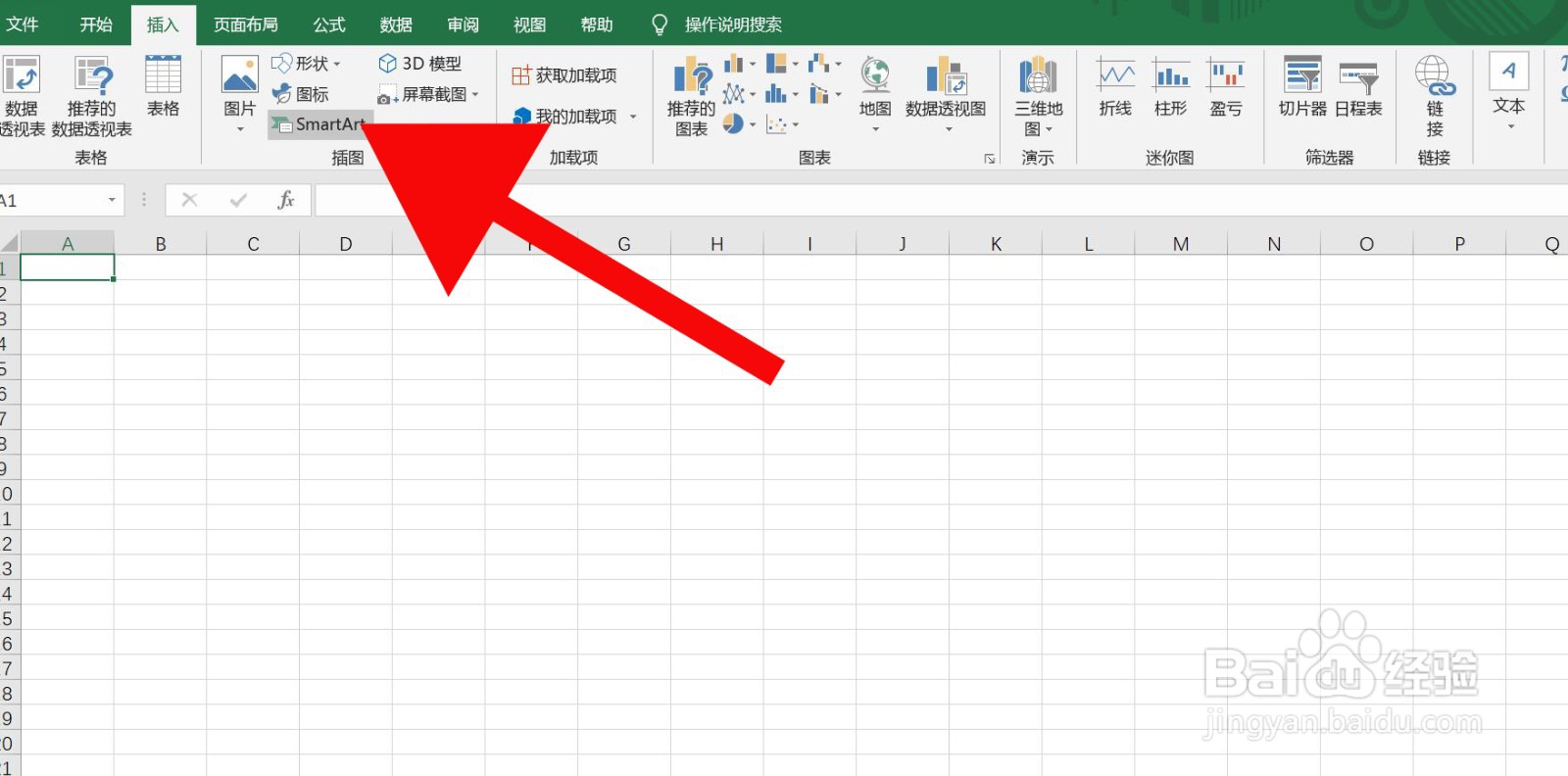Insert Win/Loss sparkline (盈亏)

coord(1225,87)
